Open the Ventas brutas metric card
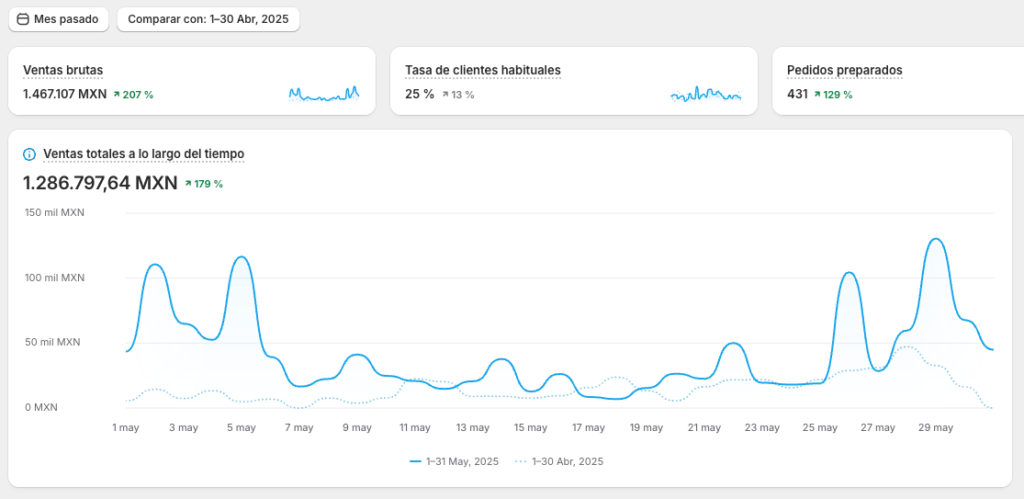 click(192, 81)
